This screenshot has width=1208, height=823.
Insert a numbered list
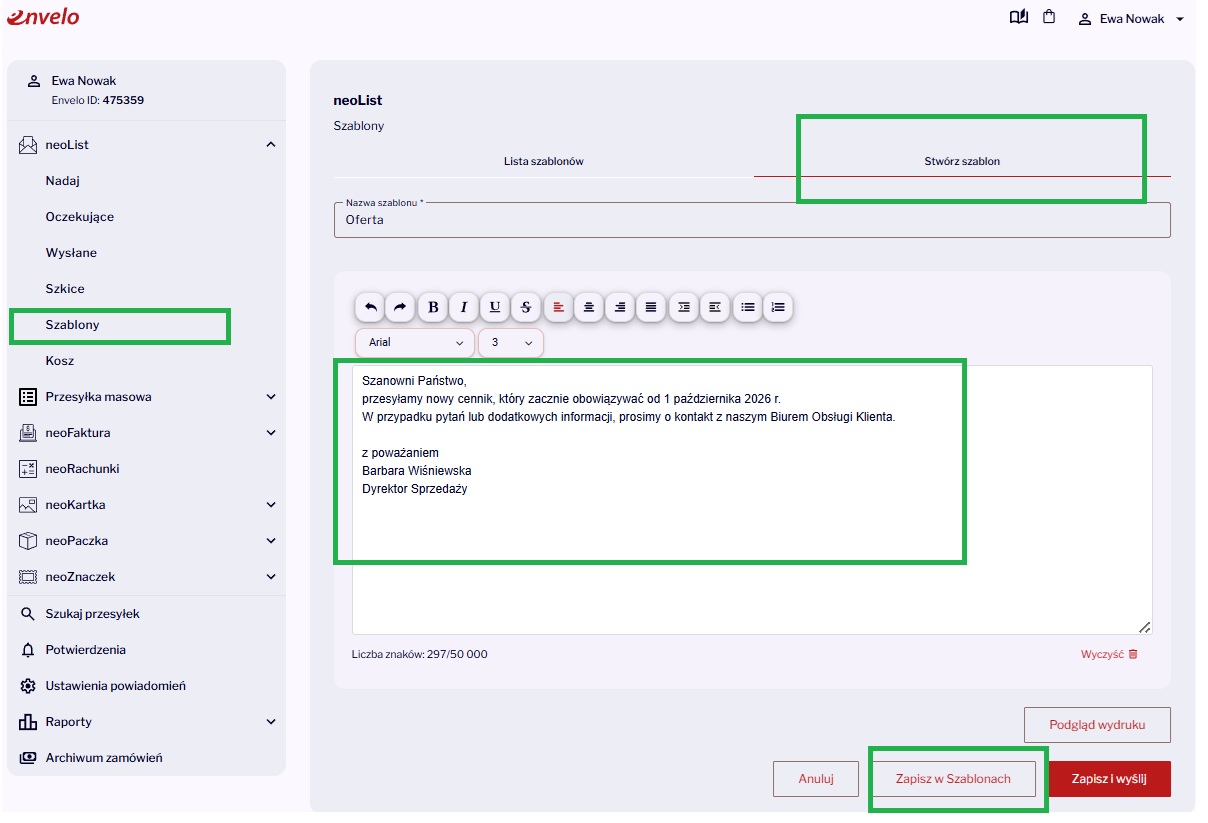(778, 307)
